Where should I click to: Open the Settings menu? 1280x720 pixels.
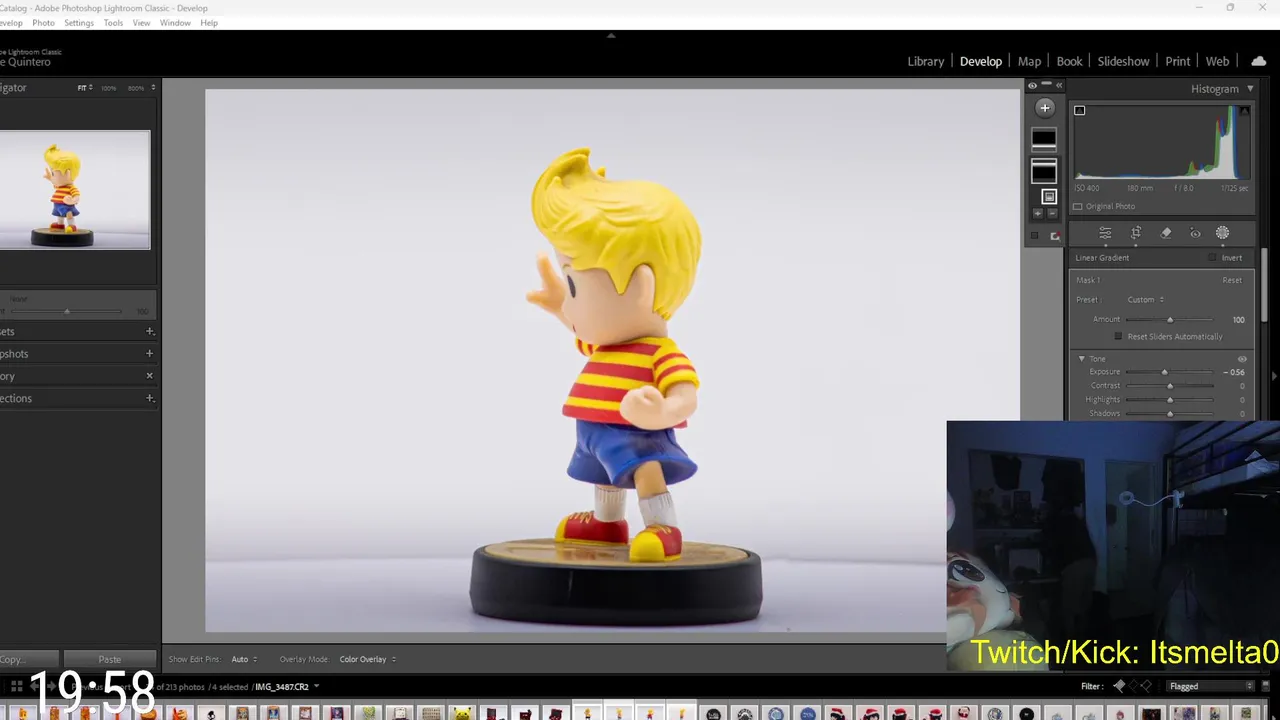(78, 23)
